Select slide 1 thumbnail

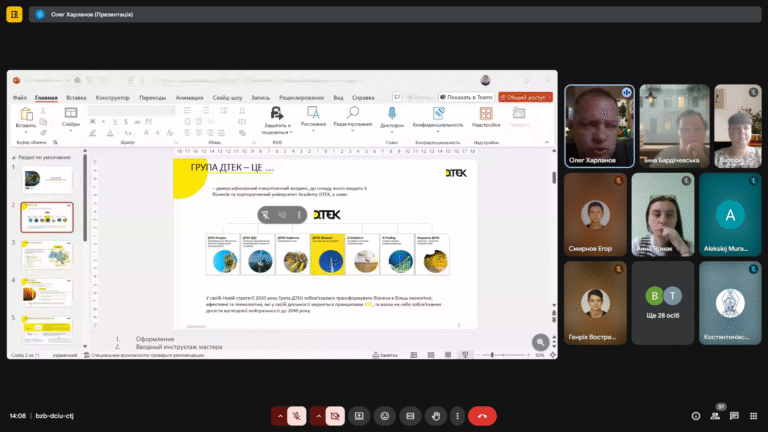point(47,179)
